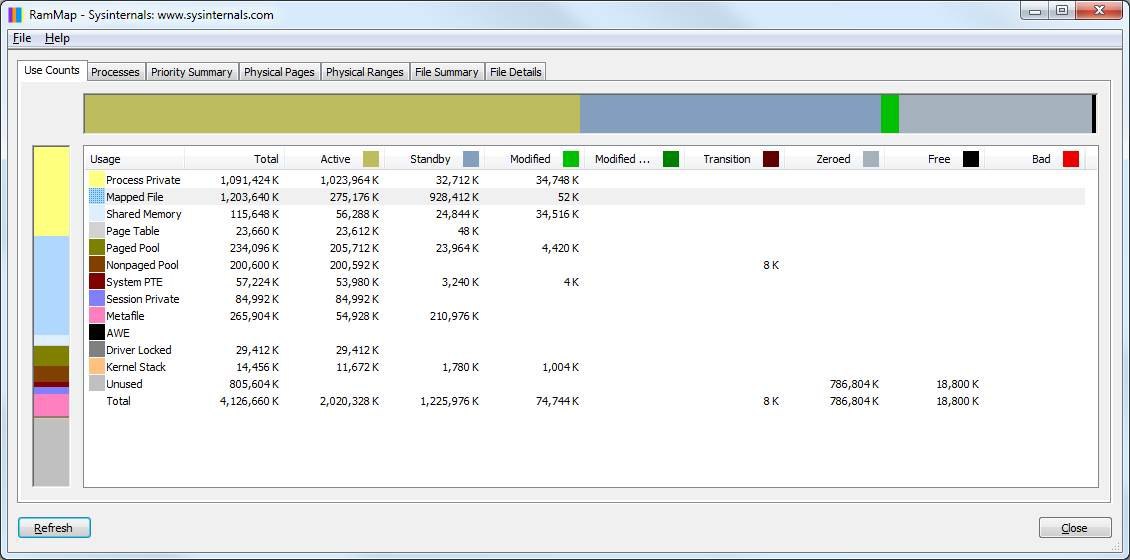Click the System PTE row swatch
The height and width of the screenshot is (560, 1130).
[97, 282]
